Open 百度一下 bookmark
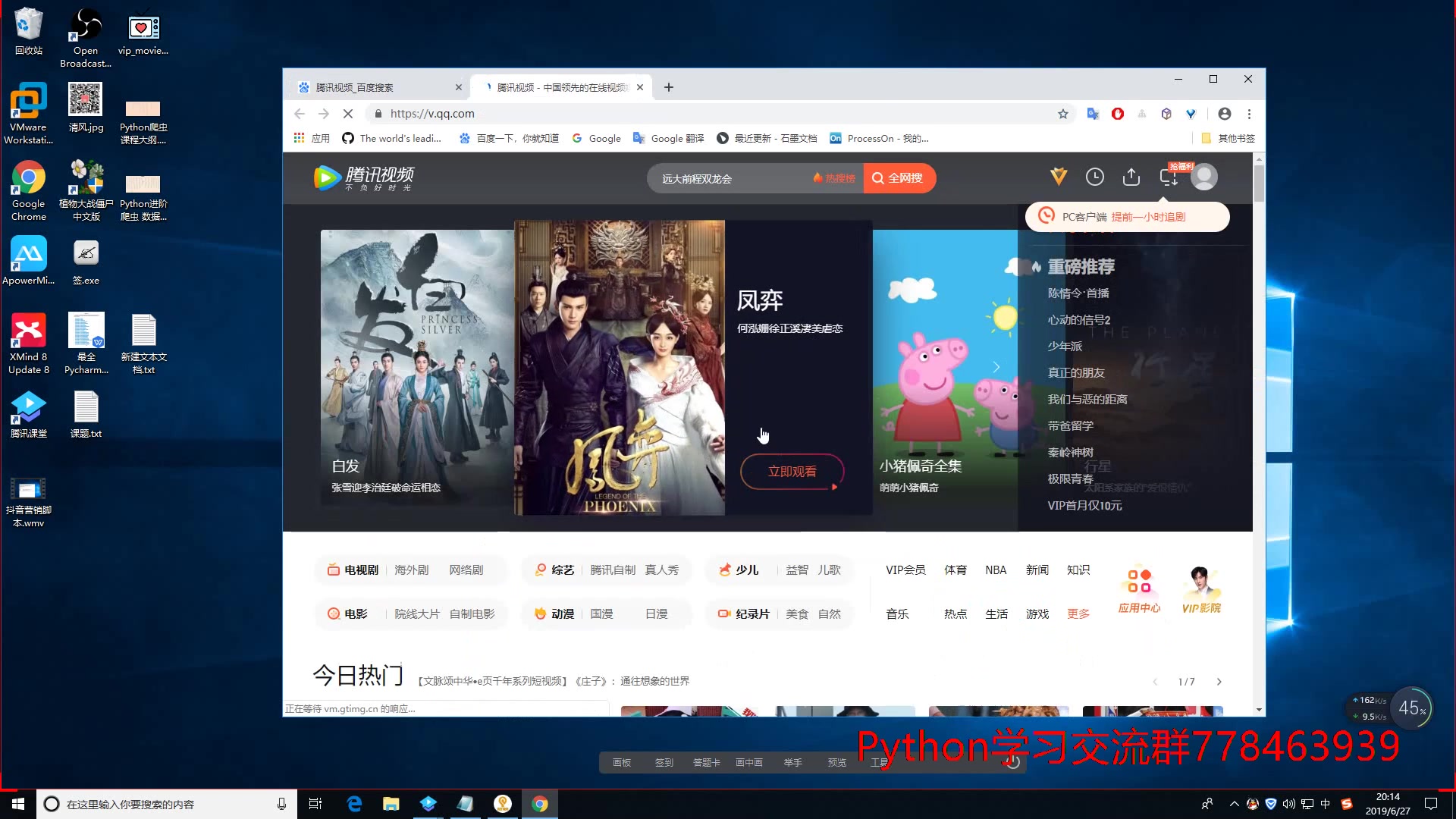Image resolution: width=1456 pixels, height=819 pixels. pyautogui.click(x=509, y=138)
